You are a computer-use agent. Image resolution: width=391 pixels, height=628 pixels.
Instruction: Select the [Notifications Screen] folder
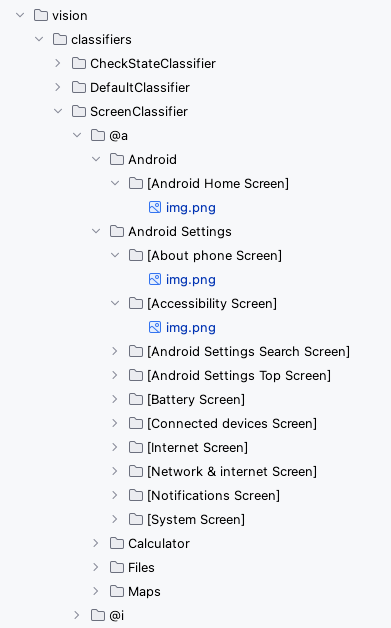pos(214,495)
